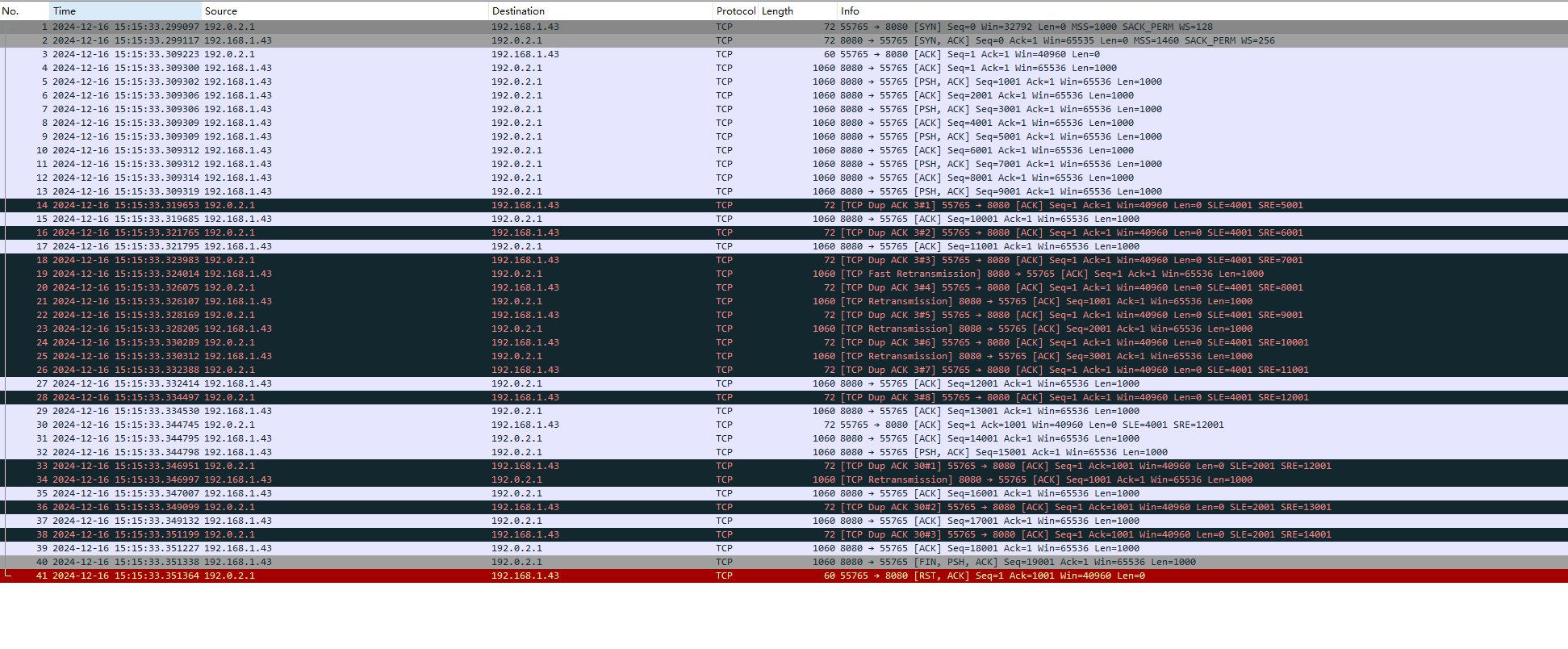Sort by the Time column header
Image resolution: width=1568 pixels, height=649 pixels.
click(x=125, y=10)
